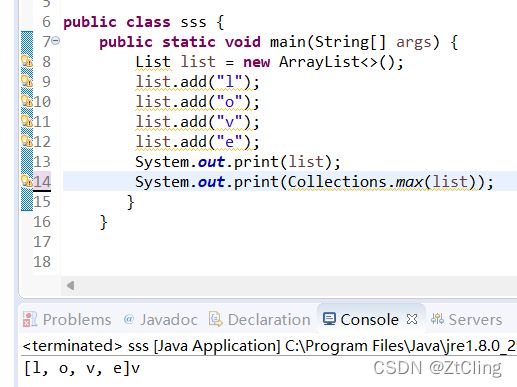This screenshot has height=387, width=517.
Task: Click the warning marker on line 12
Action: (27, 141)
